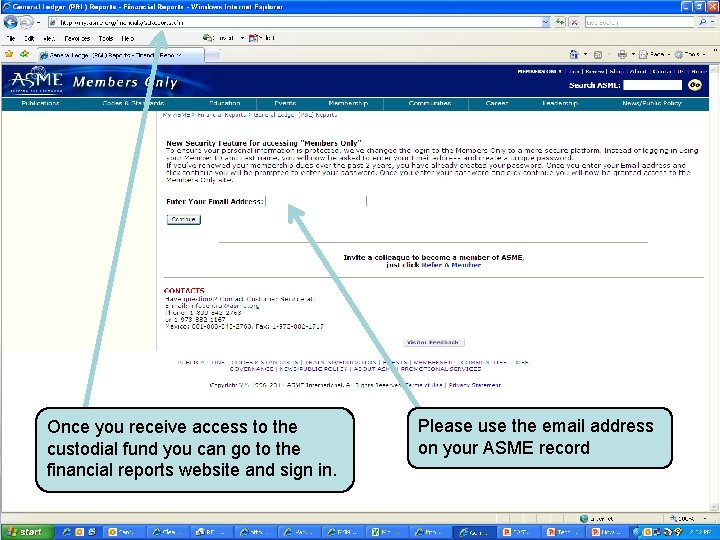Click the Terms of Use footer link
720x540 pixels.
click(424, 385)
